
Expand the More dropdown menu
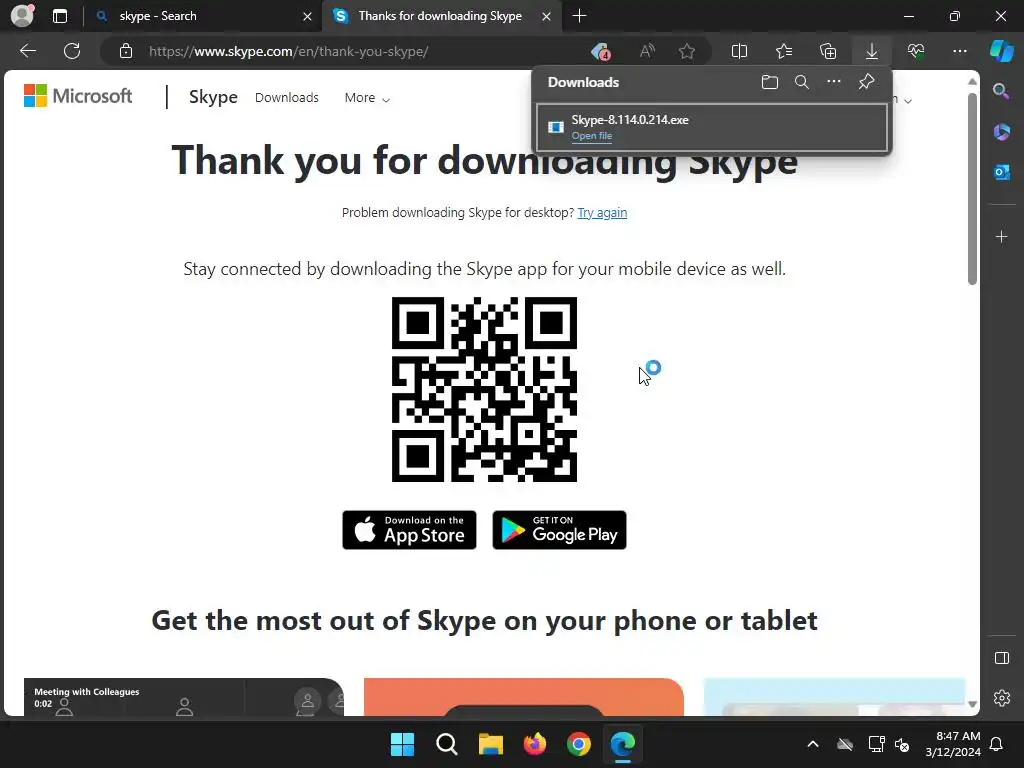pos(367,97)
